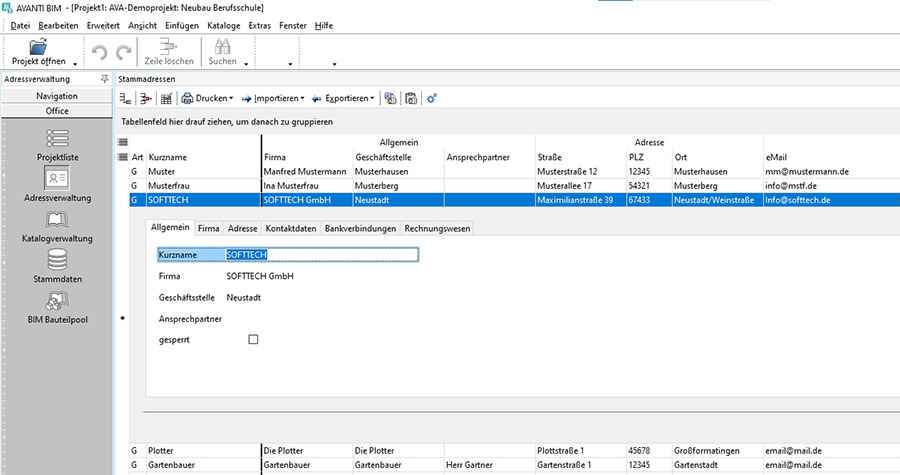Switch to the Bankverbindungen tab
The width and height of the screenshot is (900, 475).
click(359, 229)
